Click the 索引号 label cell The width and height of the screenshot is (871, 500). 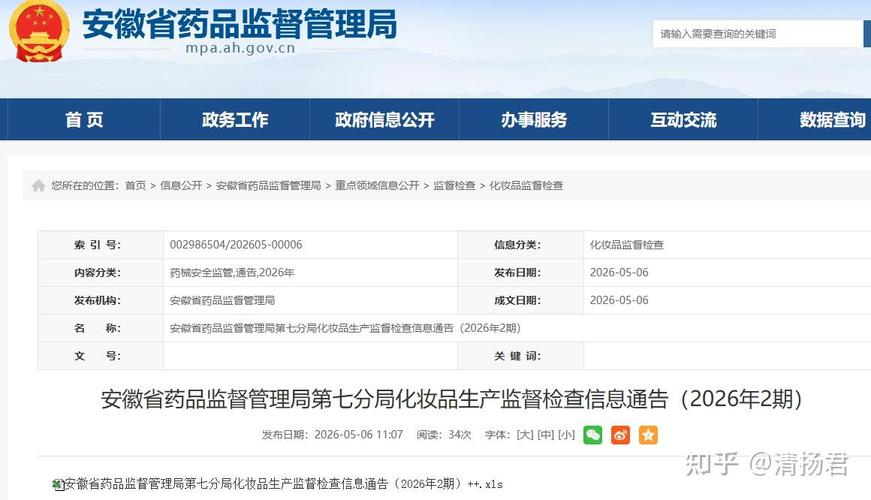coord(101,244)
